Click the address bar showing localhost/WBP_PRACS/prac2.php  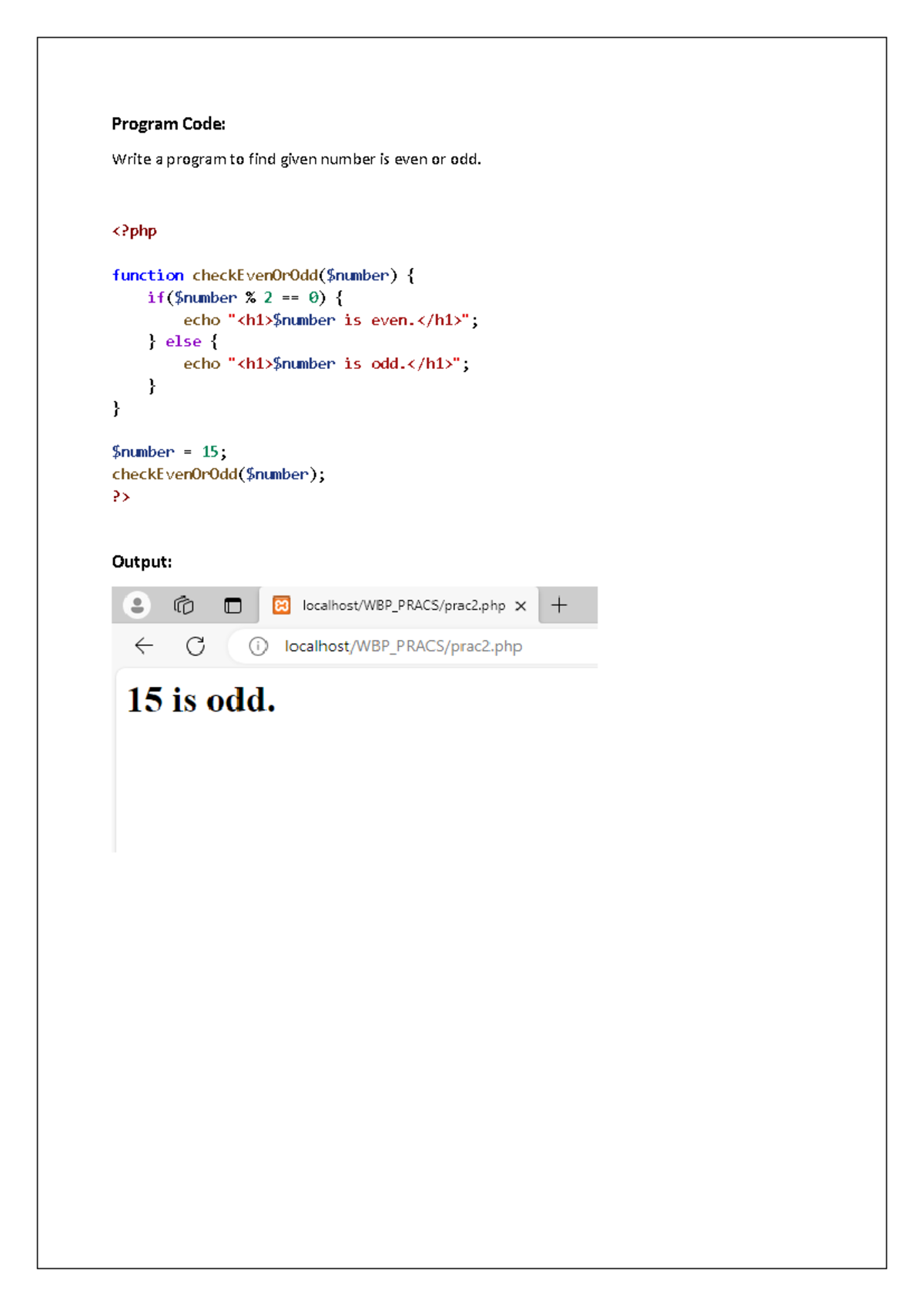[x=403, y=646]
